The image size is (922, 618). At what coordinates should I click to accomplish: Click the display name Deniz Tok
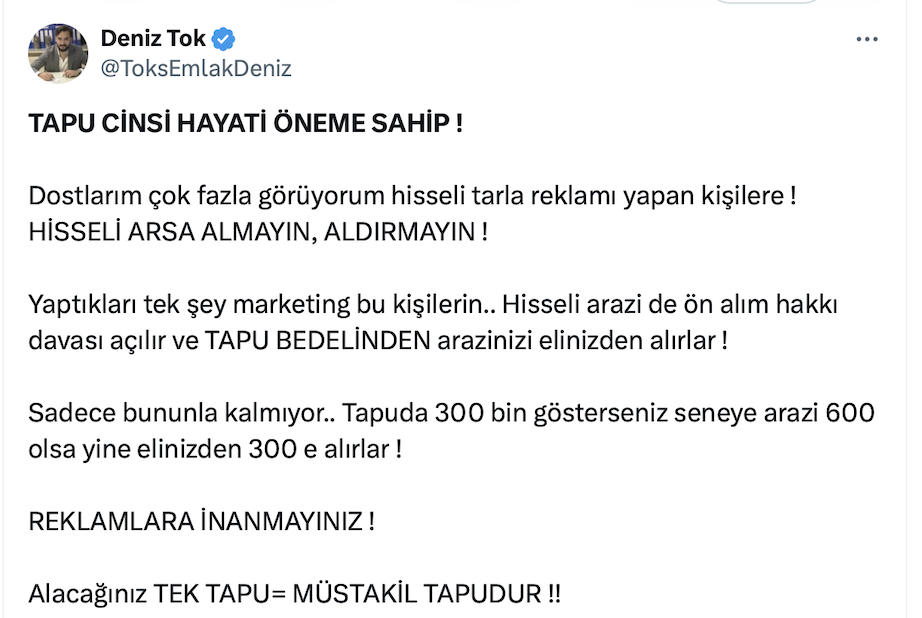point(153,39)
